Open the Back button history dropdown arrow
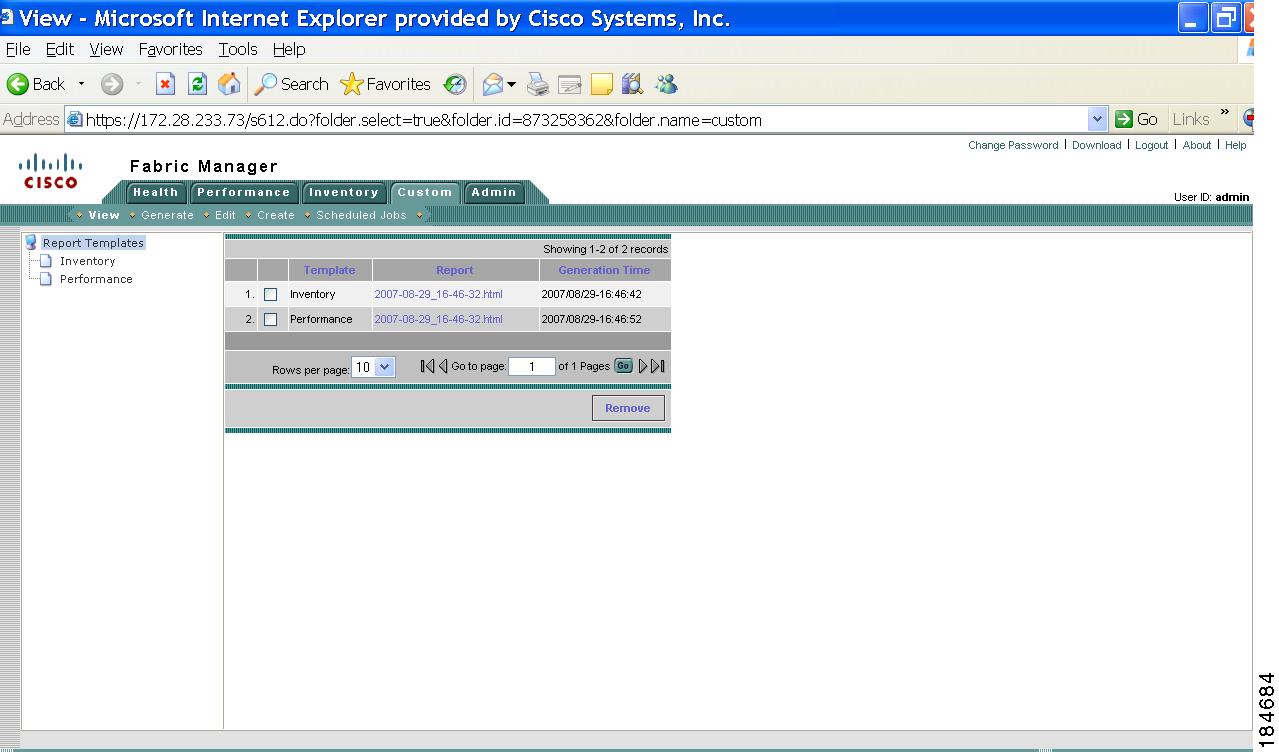Image resolution: width=1279 pixels, height=752 pixels. pos(82,85)
